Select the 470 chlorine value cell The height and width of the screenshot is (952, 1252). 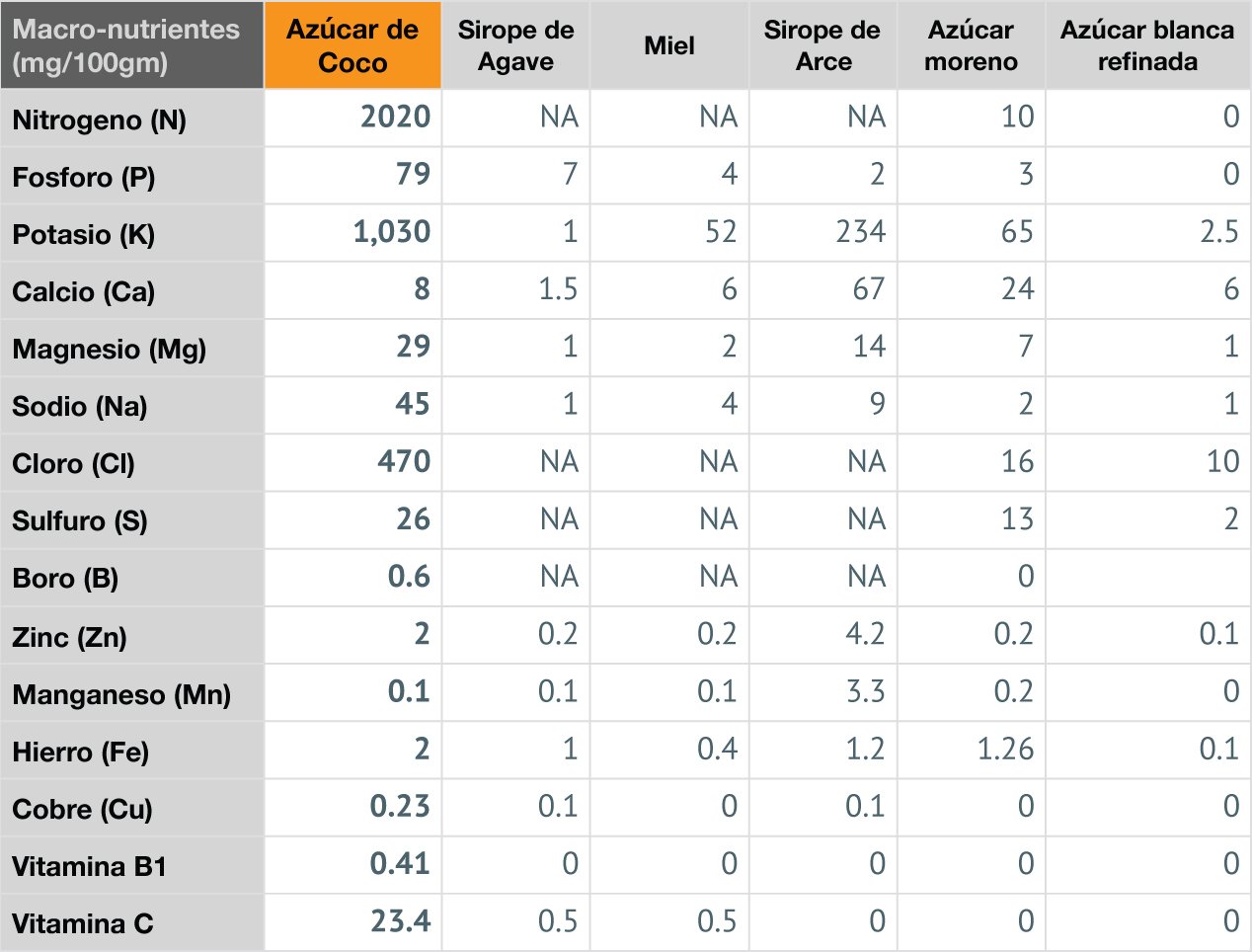click(x=404, y=461)
